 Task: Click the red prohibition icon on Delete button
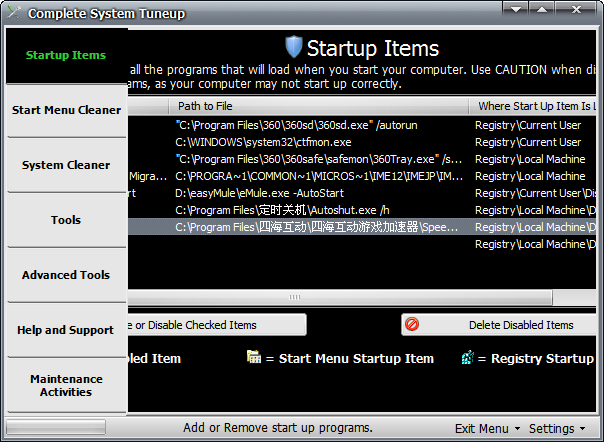pyautogui.click(x=412, y=325)
